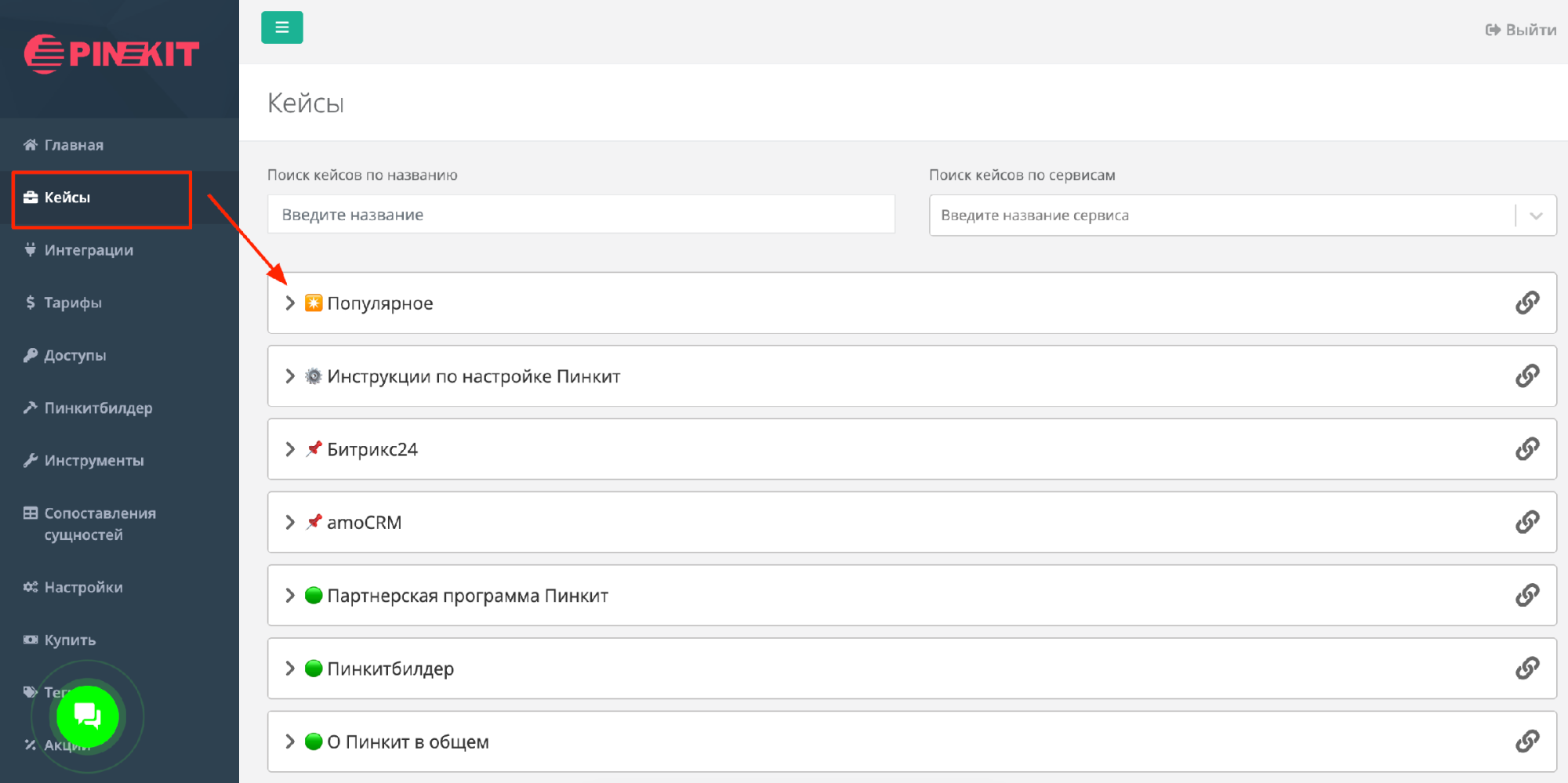Click the Выйти logout link
This screenshot has width=1568, height=783.
pos(1520,30)
